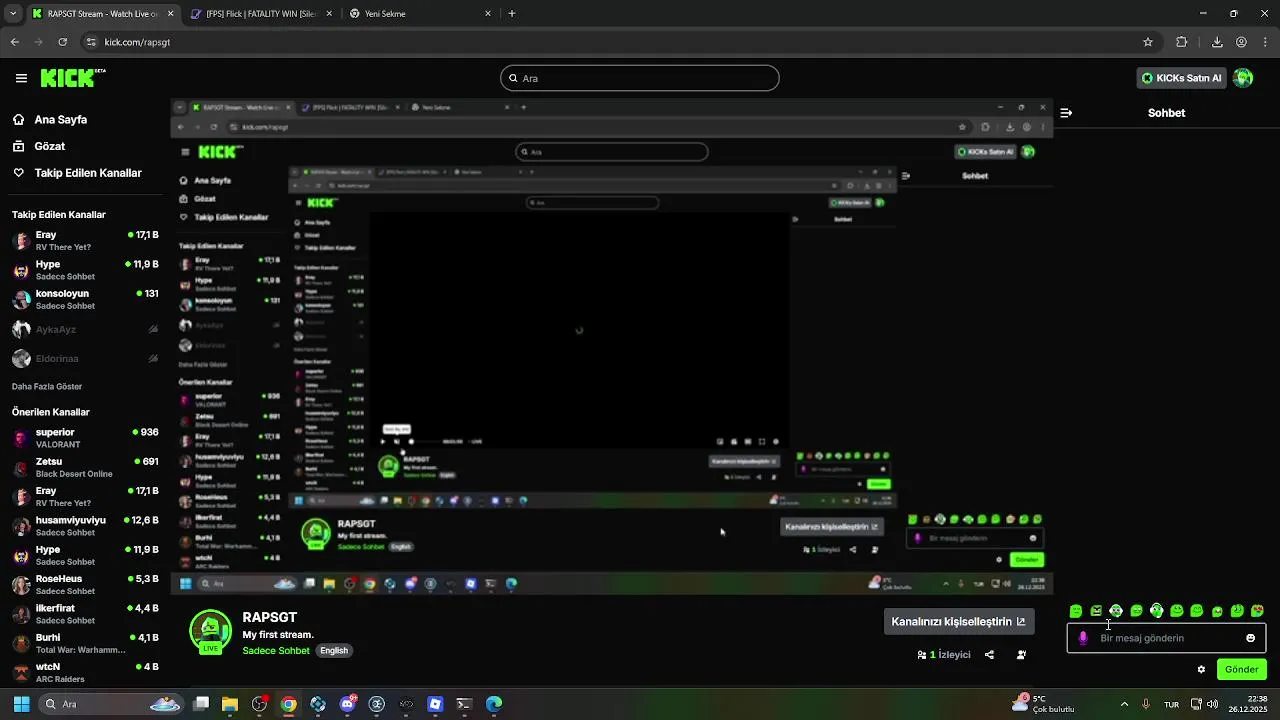Bookmark this page with star icon
Image resolution: width=1280 pixels, height=720 pixels.
click(x=1148, y=42)
